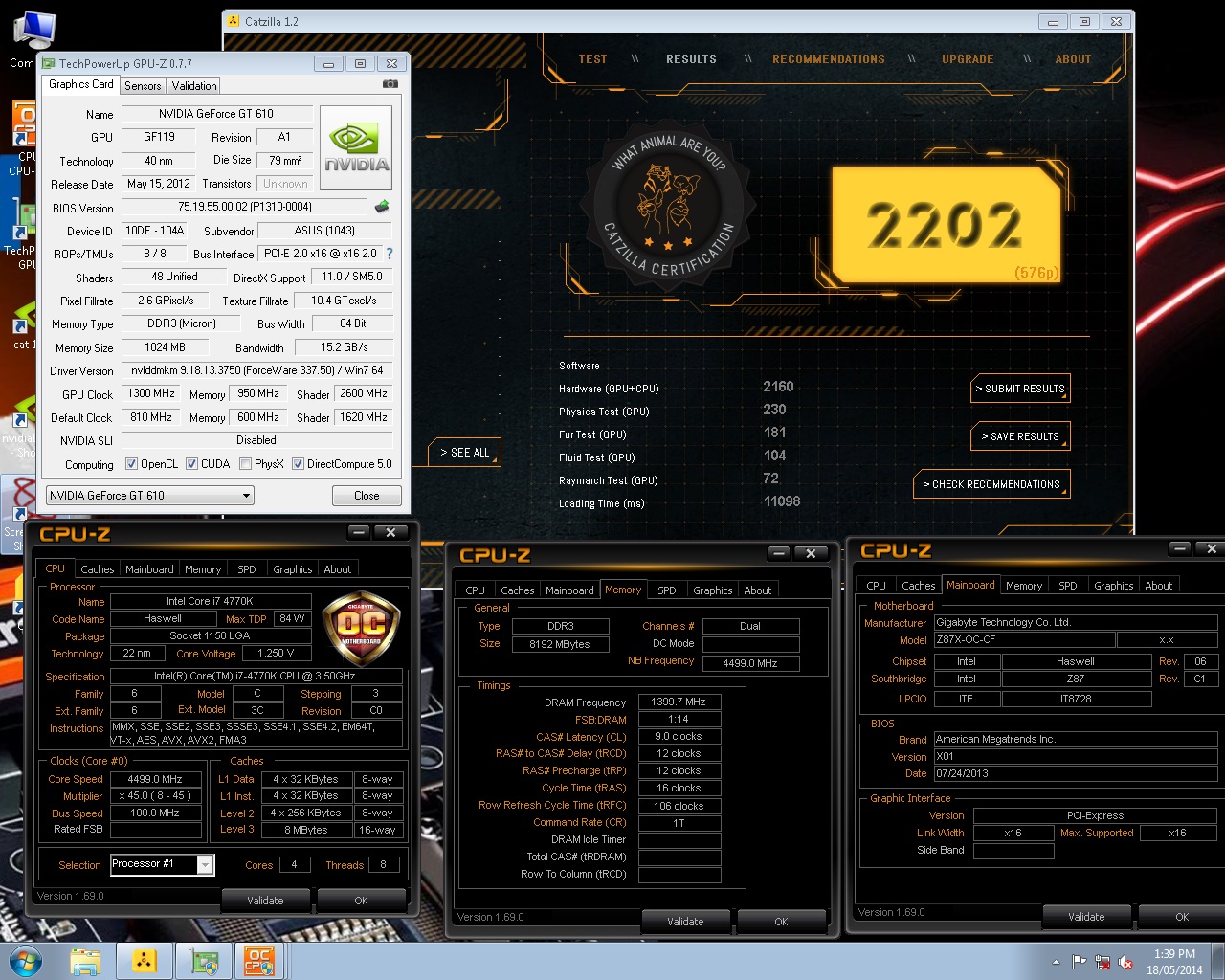
Task: Click the muted volume tray icon
Action: 1125,962
